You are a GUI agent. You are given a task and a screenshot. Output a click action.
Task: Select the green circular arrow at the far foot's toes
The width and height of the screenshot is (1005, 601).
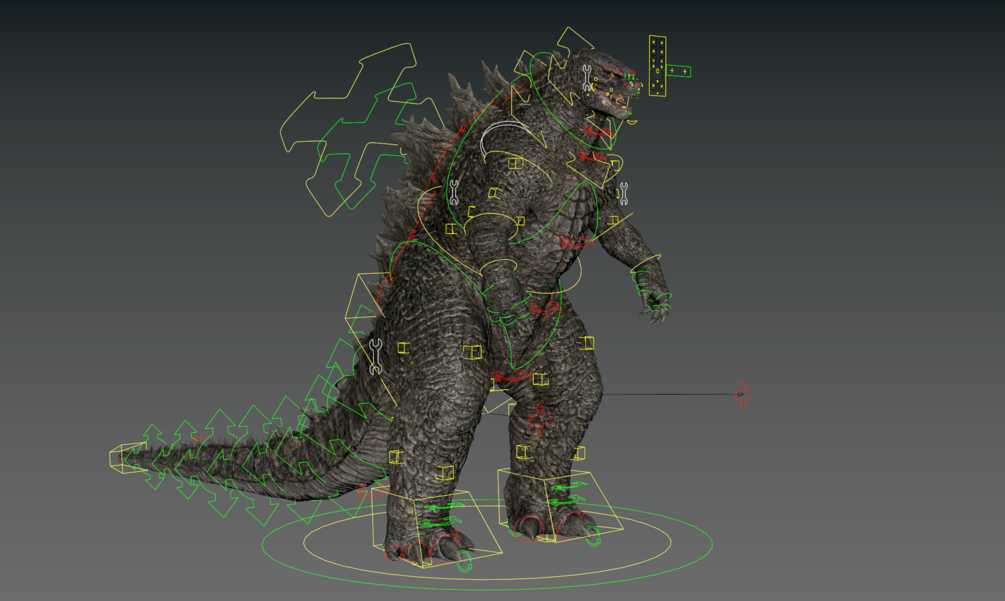pyautogui.click(x=593, y=536)
